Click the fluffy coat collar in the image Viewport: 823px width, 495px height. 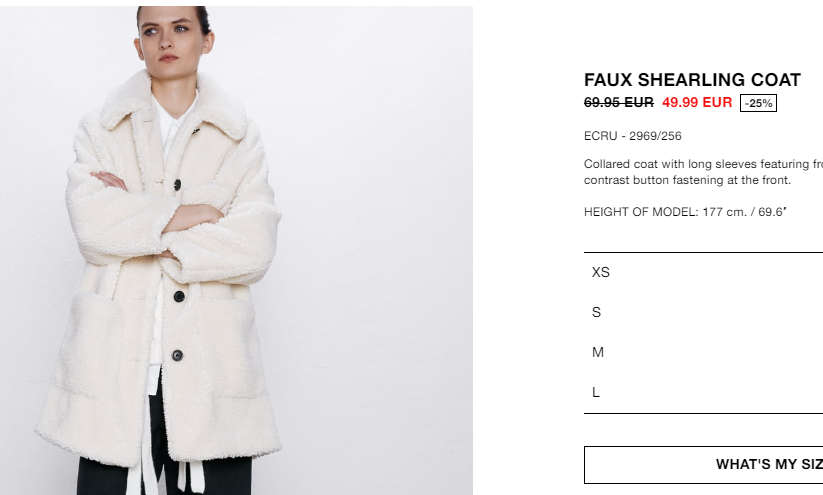[x=173, y=108]
